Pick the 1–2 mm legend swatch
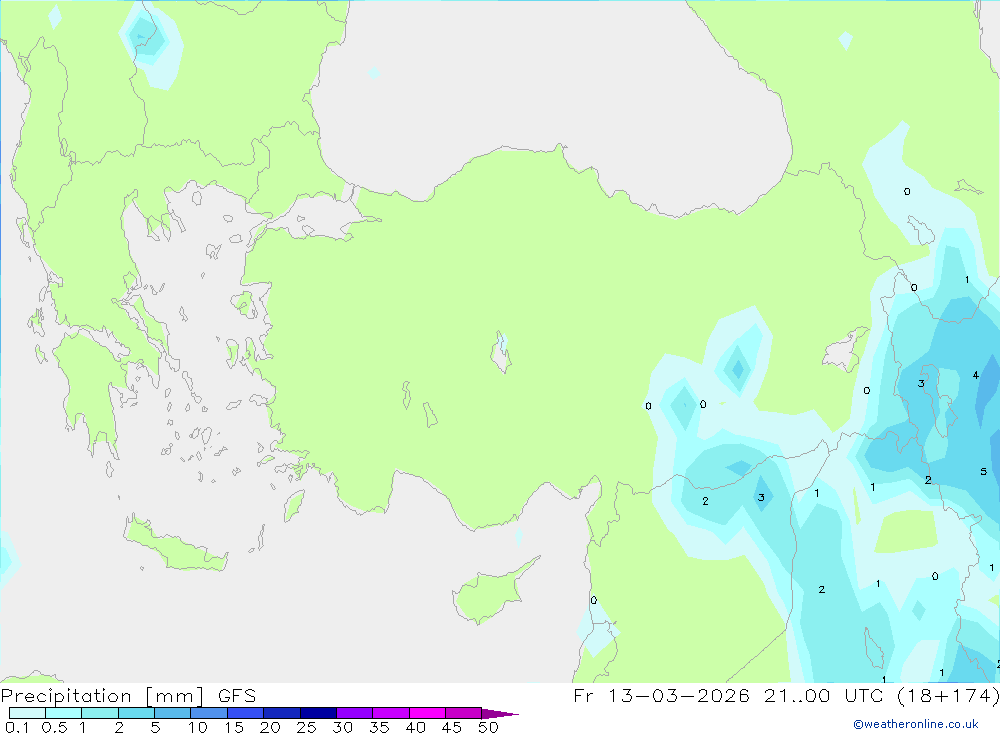Viewport: 1000px width, 733px height. click(x=100, y=713)
